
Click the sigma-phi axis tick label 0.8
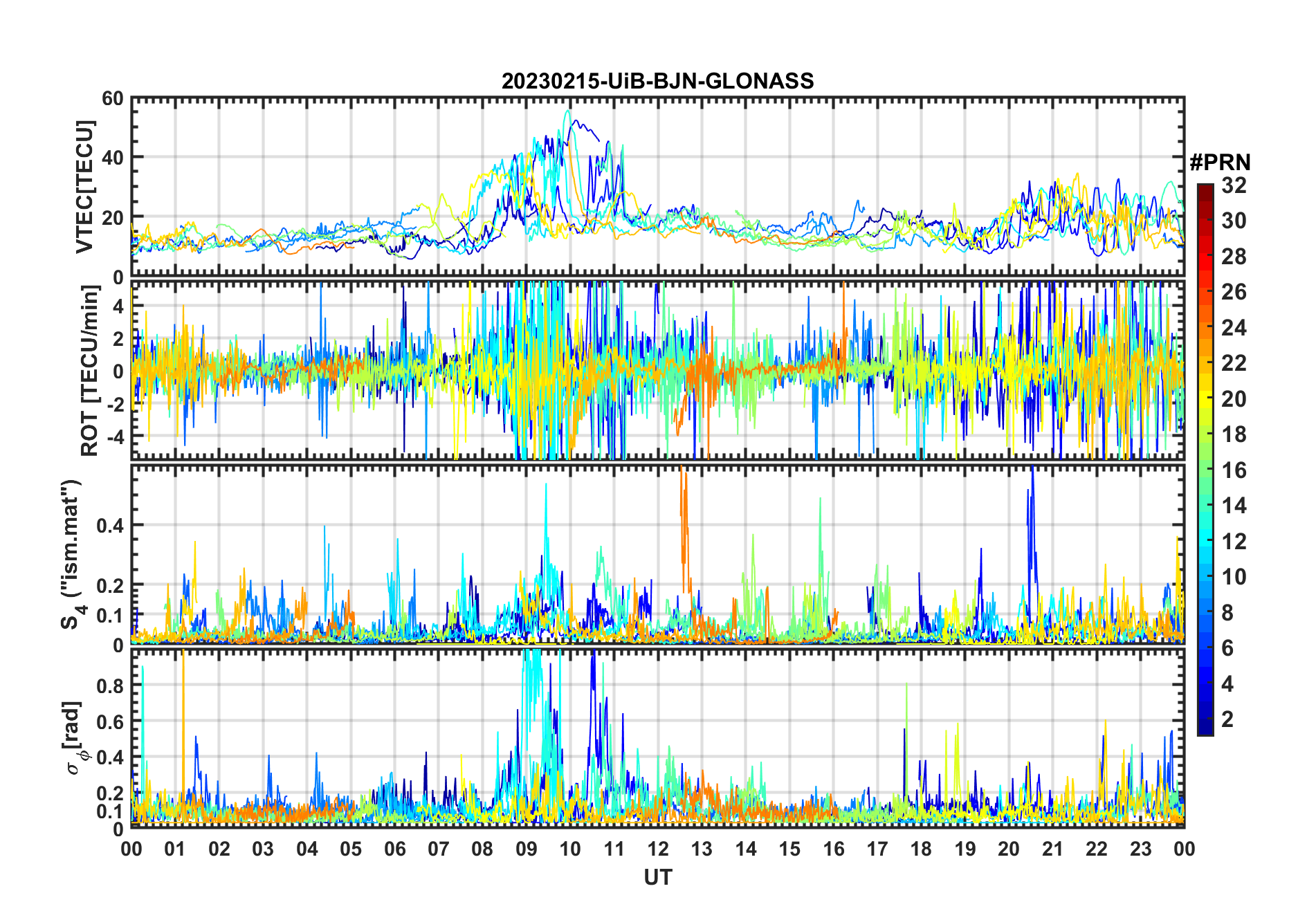(111, 686)
